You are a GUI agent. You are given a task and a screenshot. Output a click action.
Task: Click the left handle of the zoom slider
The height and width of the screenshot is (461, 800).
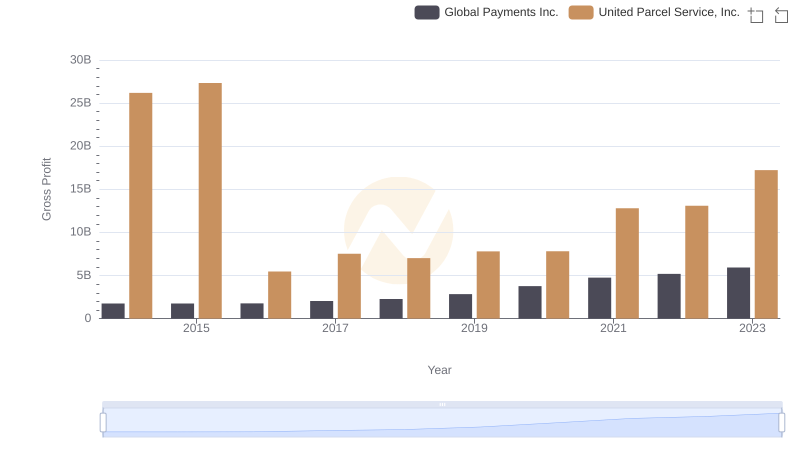(x=103, y=423)
